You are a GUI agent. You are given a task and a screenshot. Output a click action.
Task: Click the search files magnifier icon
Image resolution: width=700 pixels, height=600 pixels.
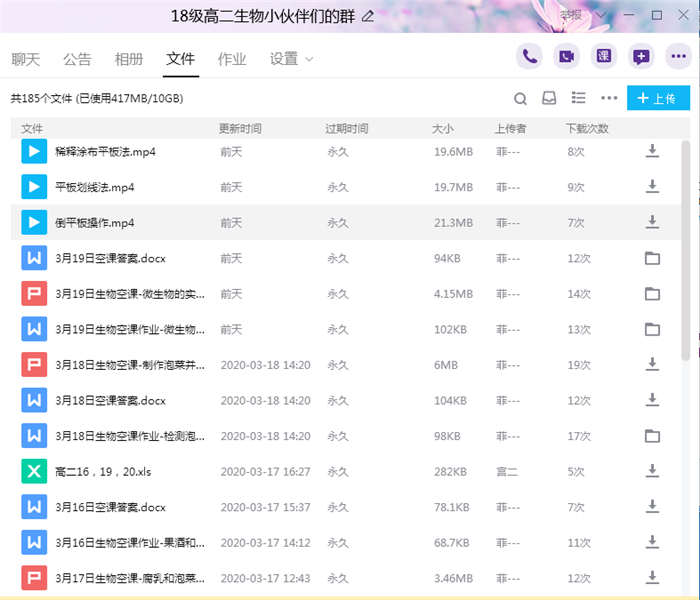[520, 98]
